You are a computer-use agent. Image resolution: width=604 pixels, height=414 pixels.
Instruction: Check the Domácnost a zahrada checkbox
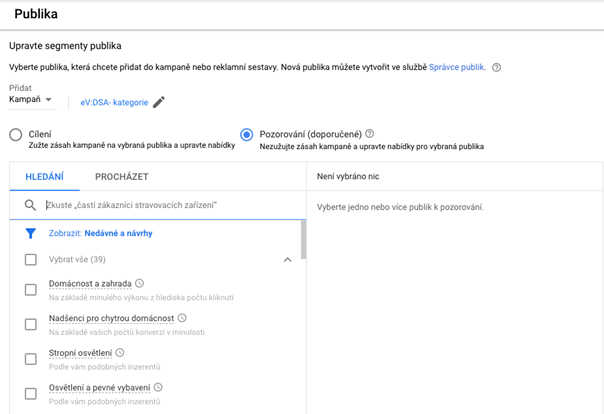(31, 290)
